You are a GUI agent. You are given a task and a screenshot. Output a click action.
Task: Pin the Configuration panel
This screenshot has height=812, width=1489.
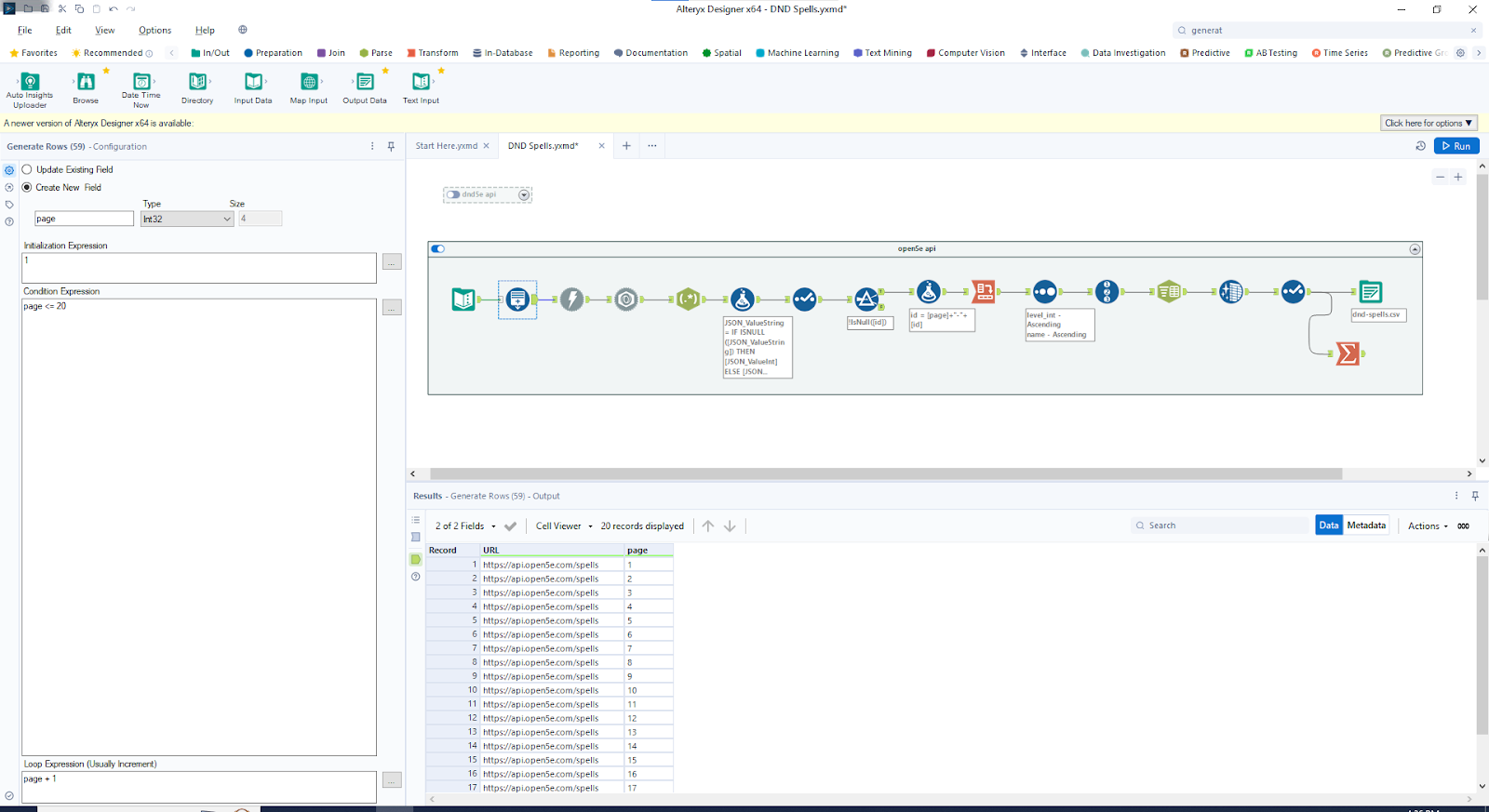click(x=391, y=146)
